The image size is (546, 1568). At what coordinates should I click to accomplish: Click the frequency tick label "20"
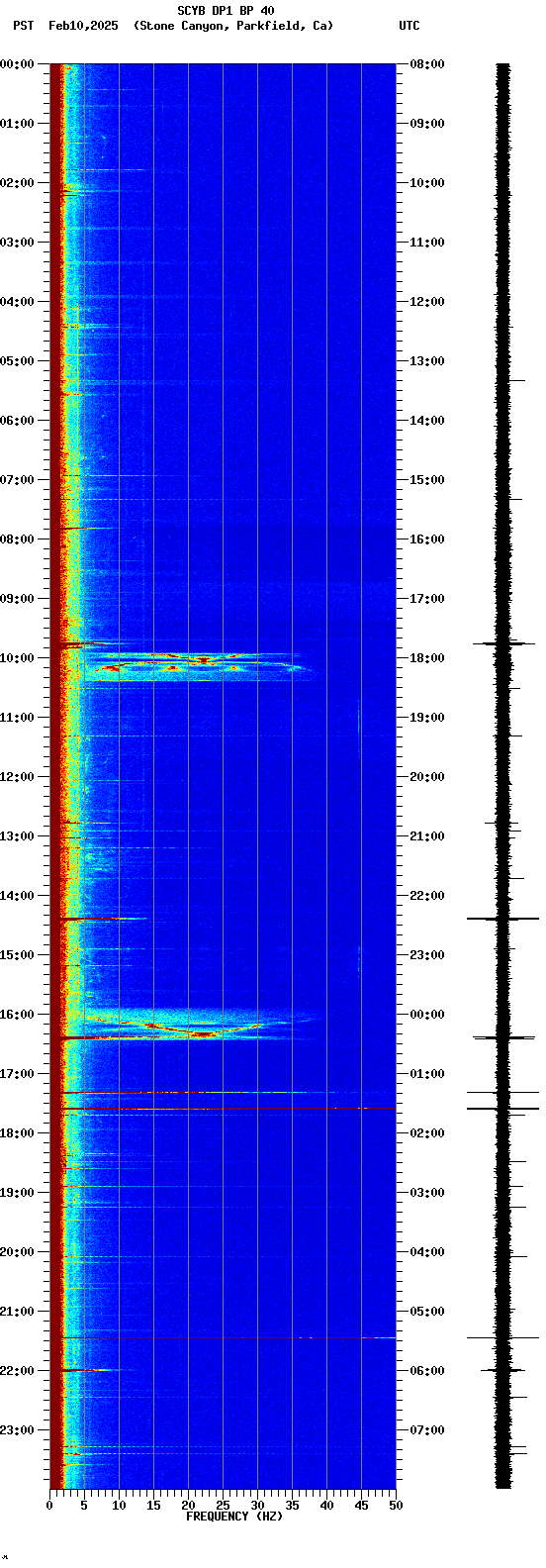point(188,1506)
